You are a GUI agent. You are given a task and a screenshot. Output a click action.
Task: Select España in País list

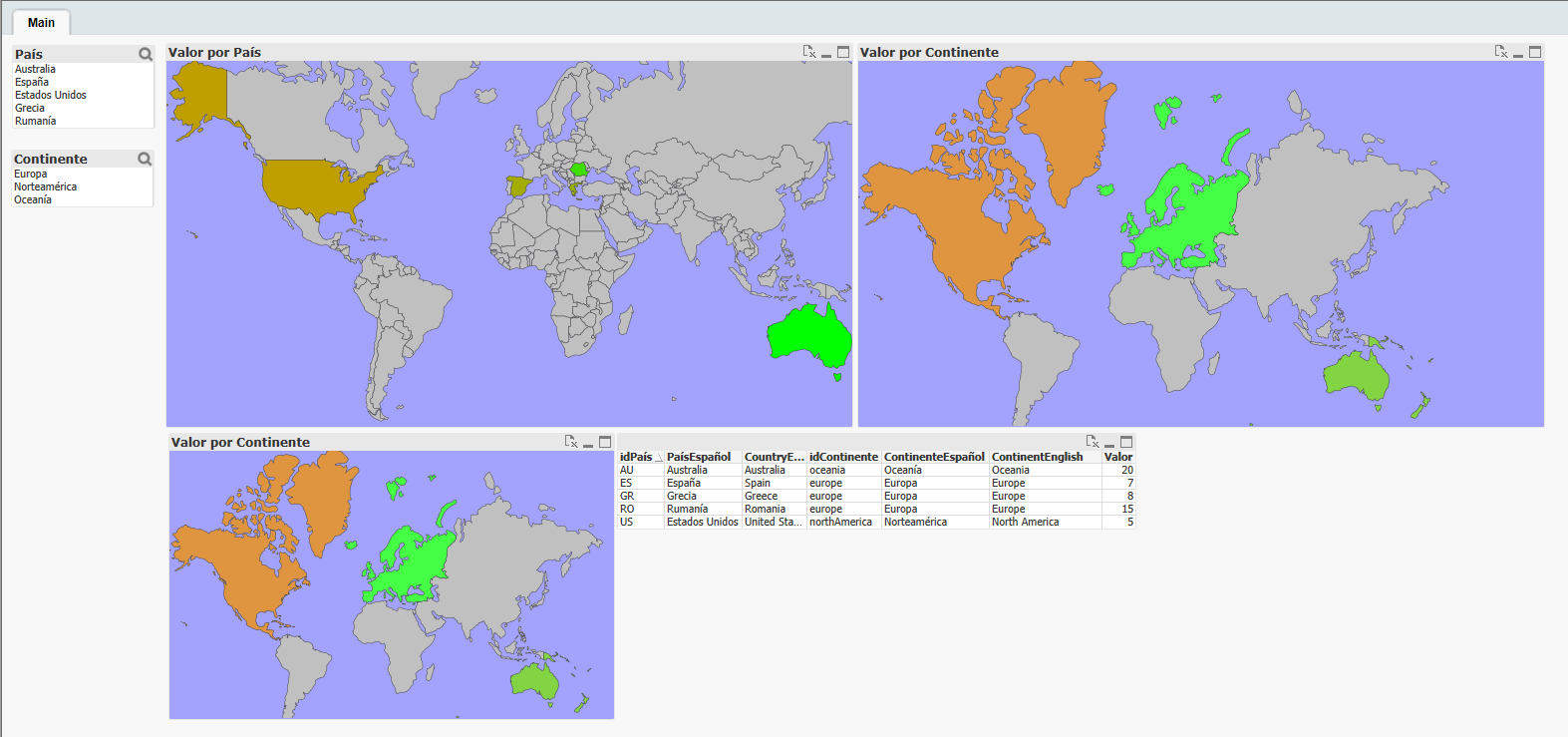tap(32, 82)
